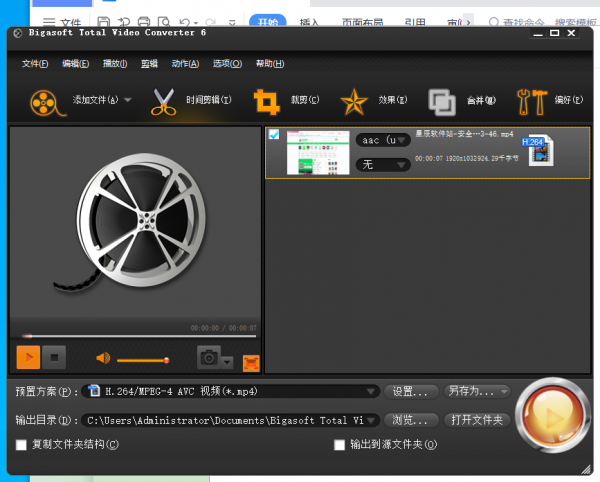This screenshot has height=482, width=600.
Task: Click the Merge overlapping squares icon
Action: (442, 102)
